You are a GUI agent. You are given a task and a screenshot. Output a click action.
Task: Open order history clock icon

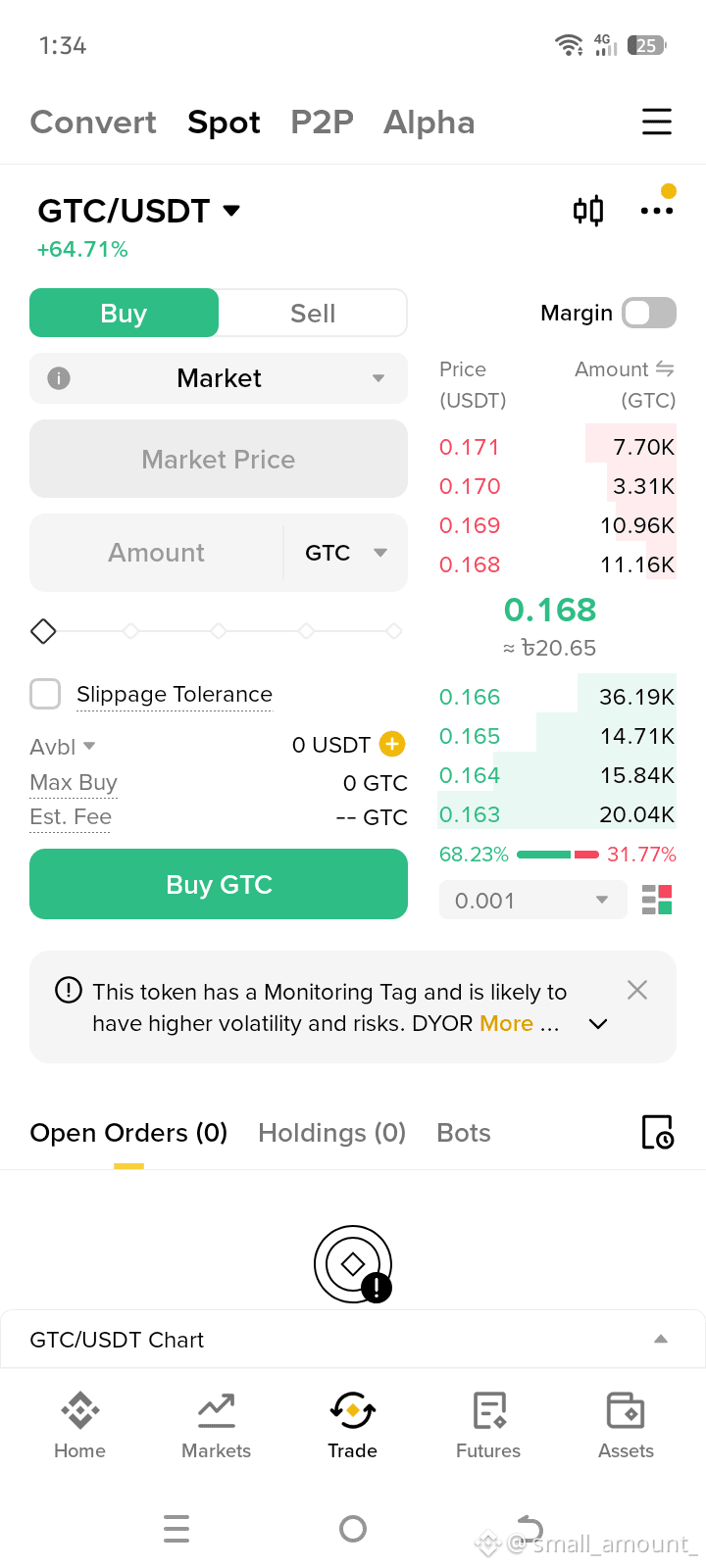click(657, 1132)
